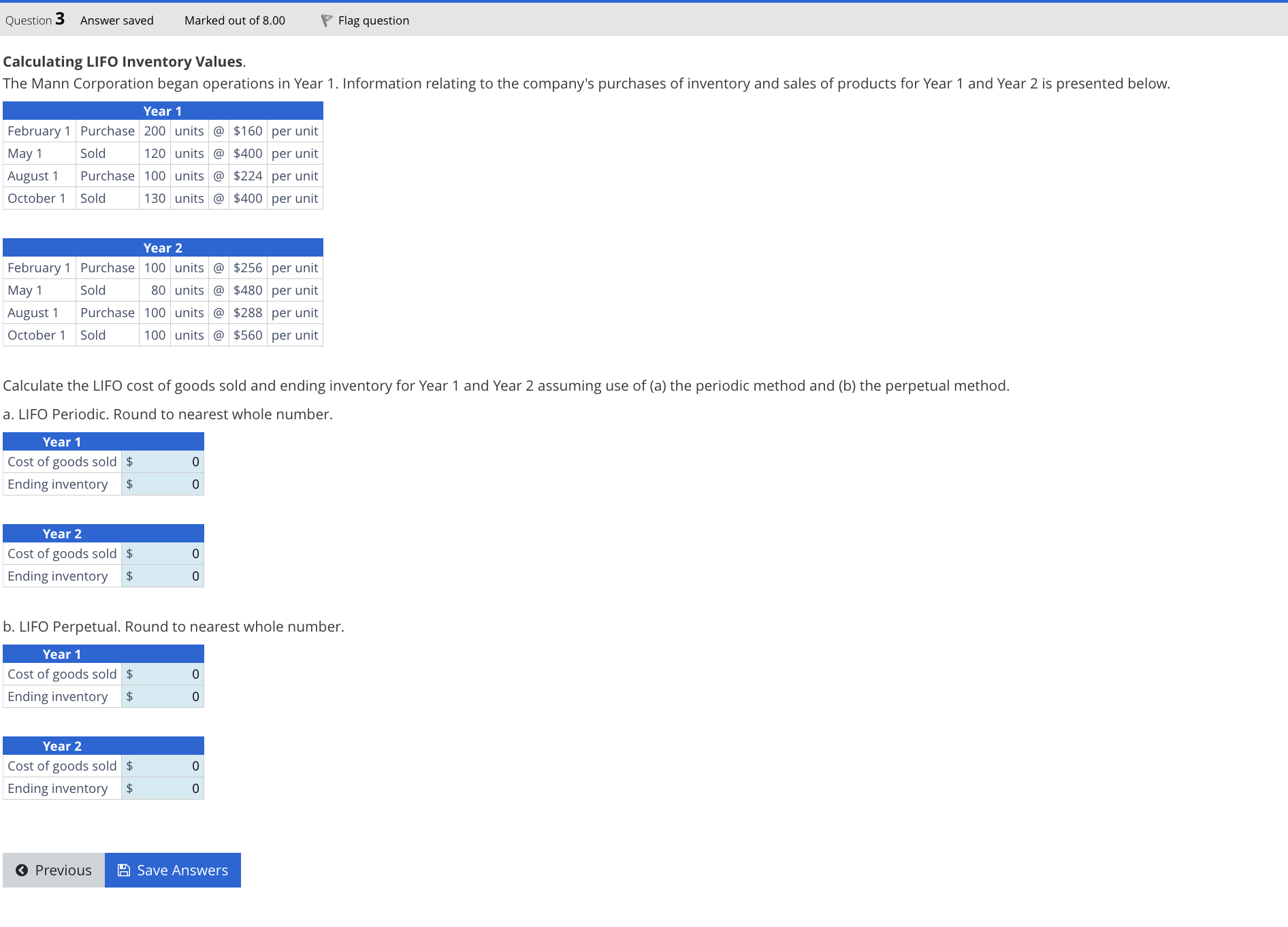Click the Year 1 LIFO Periodic Cost of goods sold field
The image size is (1288, 927).
[x=162, y=461]
